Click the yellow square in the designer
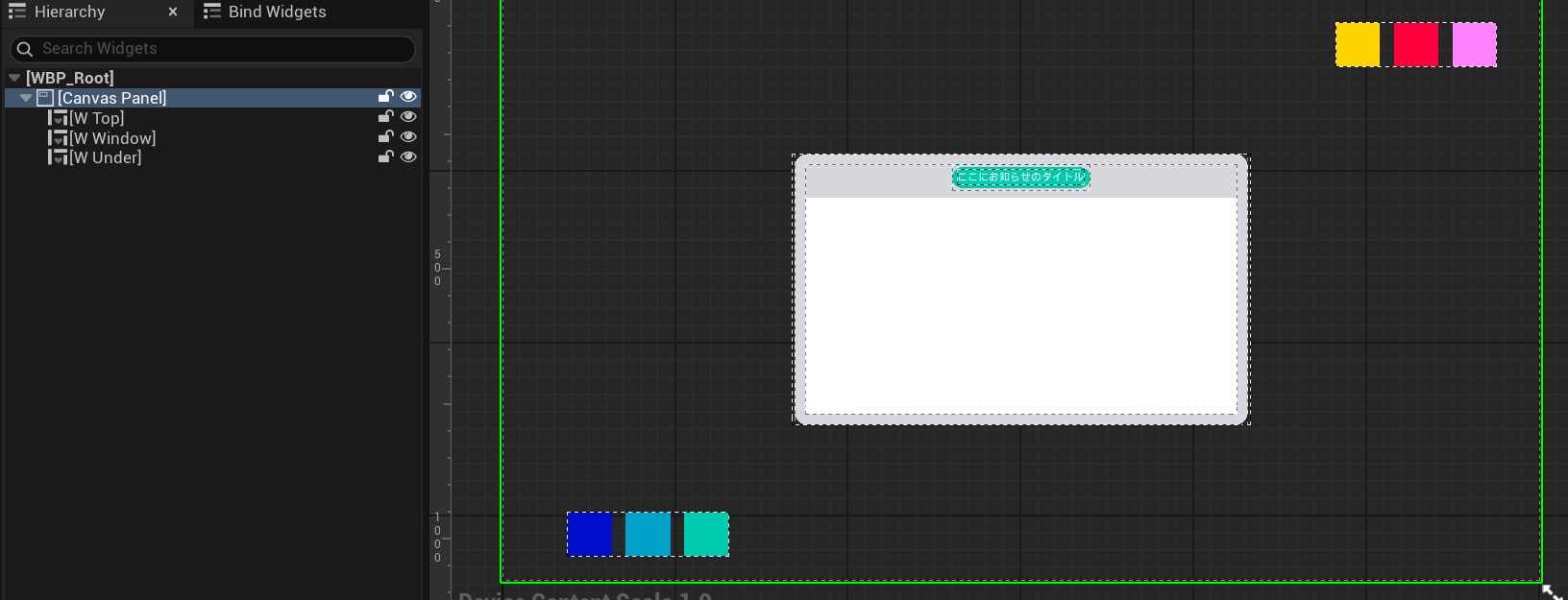Viewport: 1568px width, 600px height. [1358, 45]
